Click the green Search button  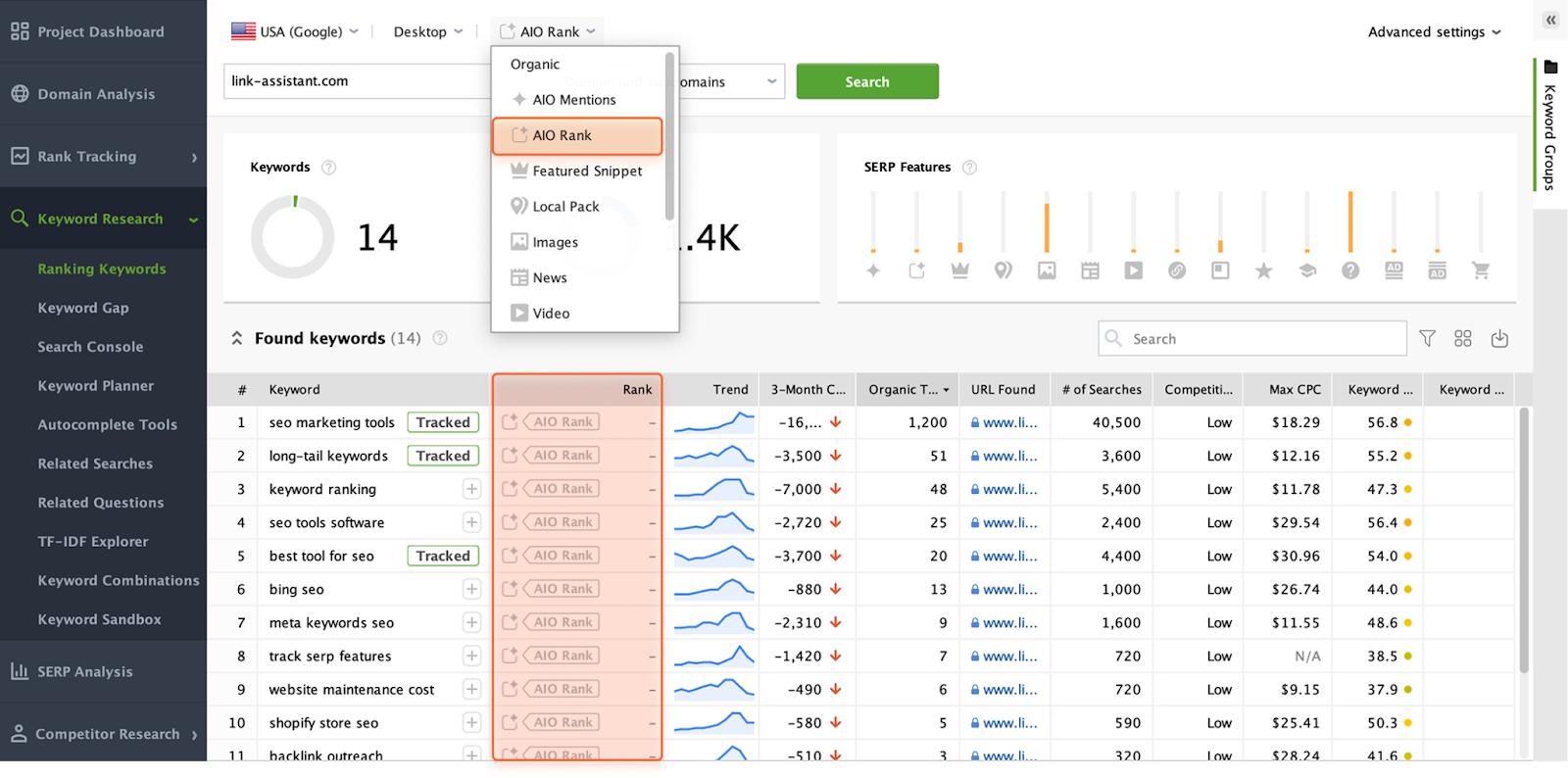866,81
